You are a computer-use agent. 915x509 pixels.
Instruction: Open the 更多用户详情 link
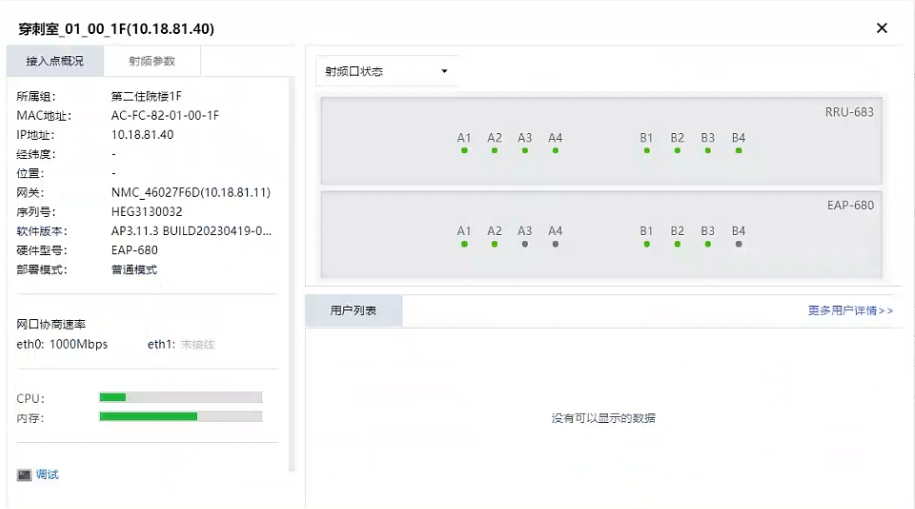850,311
